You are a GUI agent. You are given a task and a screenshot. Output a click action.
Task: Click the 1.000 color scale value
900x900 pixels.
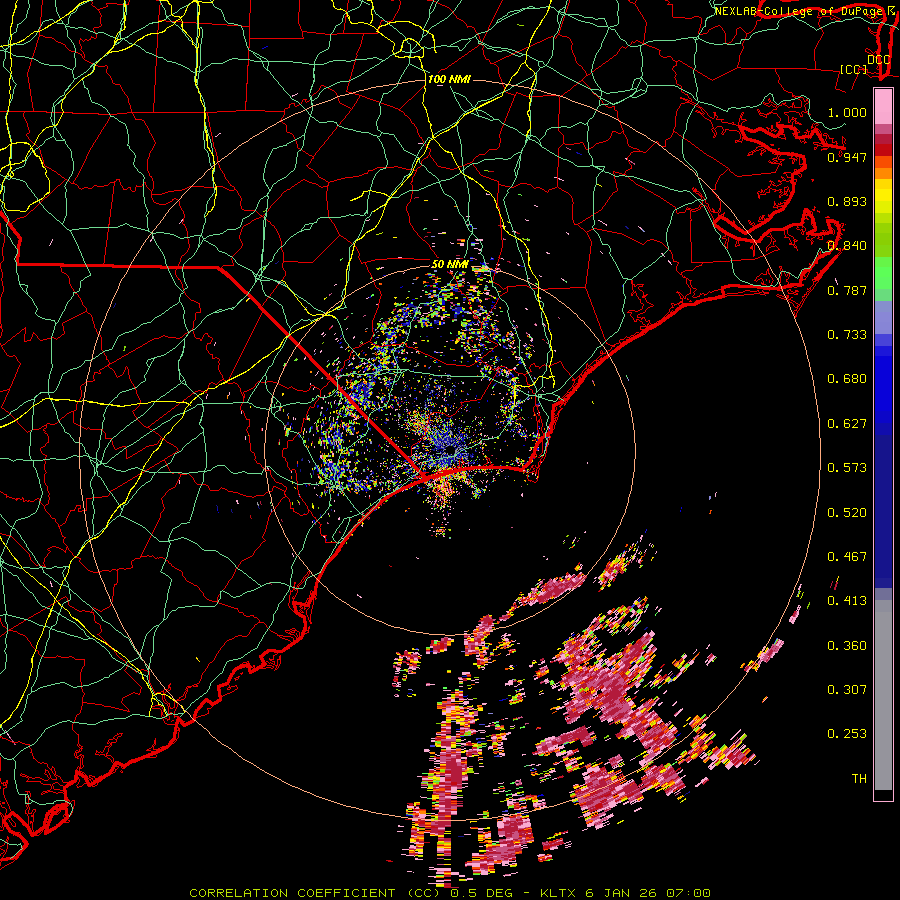pos(847,112)
